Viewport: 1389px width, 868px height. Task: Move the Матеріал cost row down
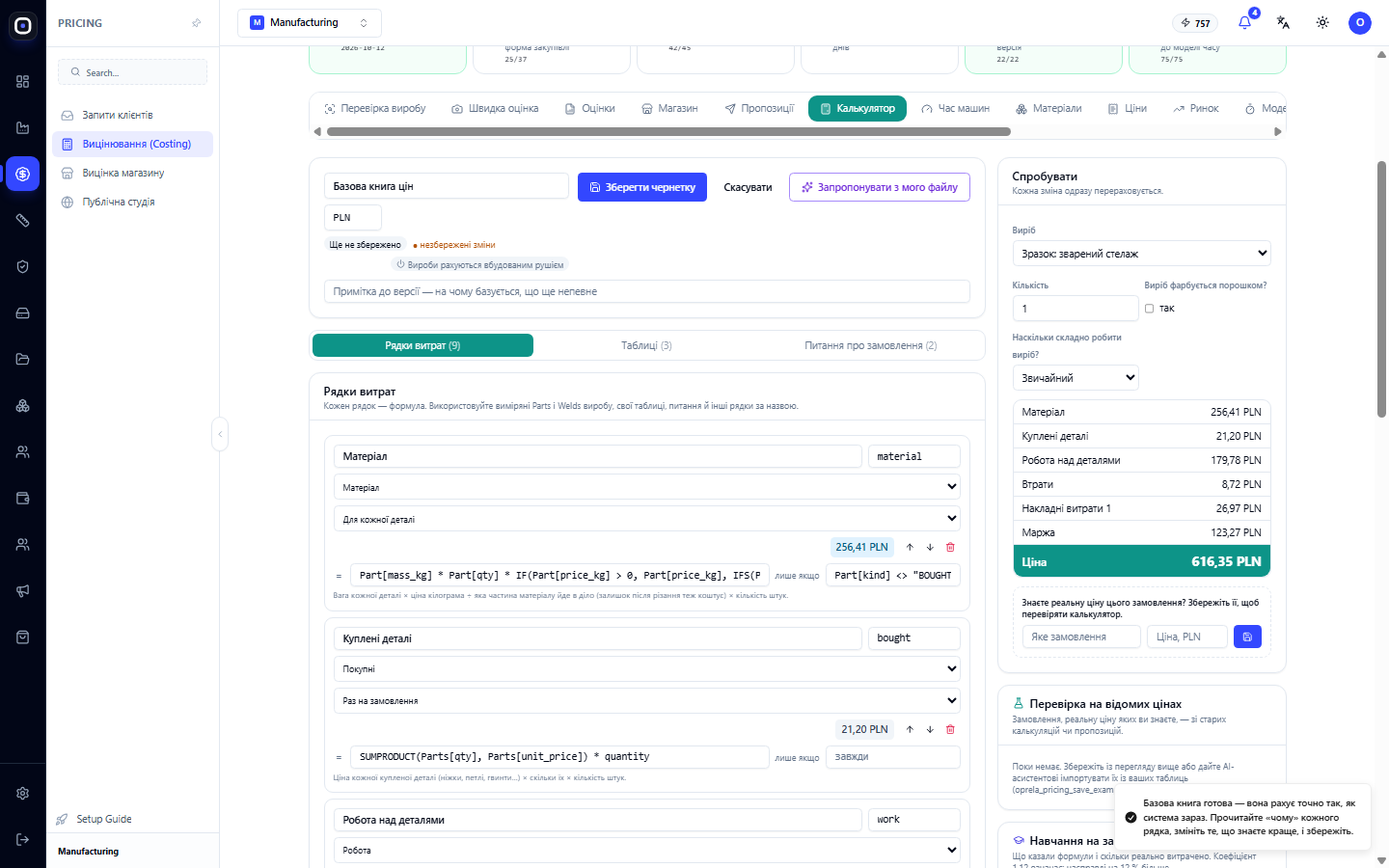(930, 547)
